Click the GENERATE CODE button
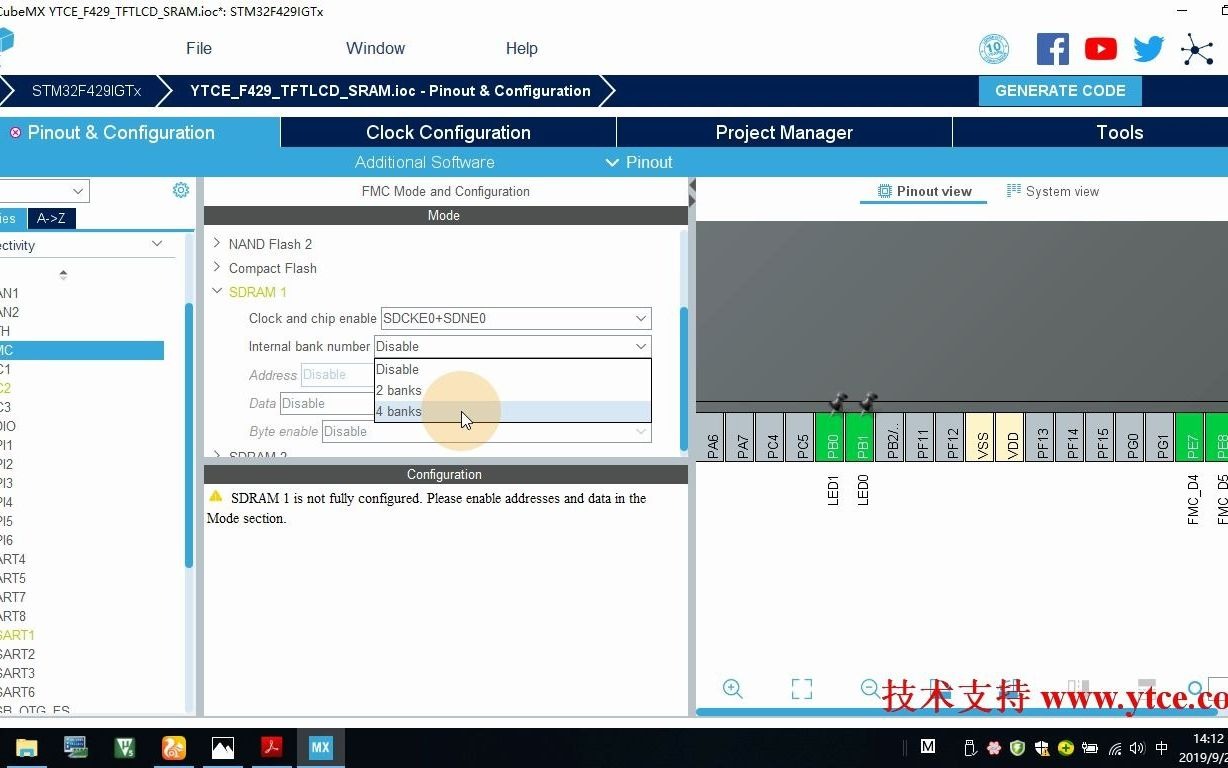 pos(1060,90)
